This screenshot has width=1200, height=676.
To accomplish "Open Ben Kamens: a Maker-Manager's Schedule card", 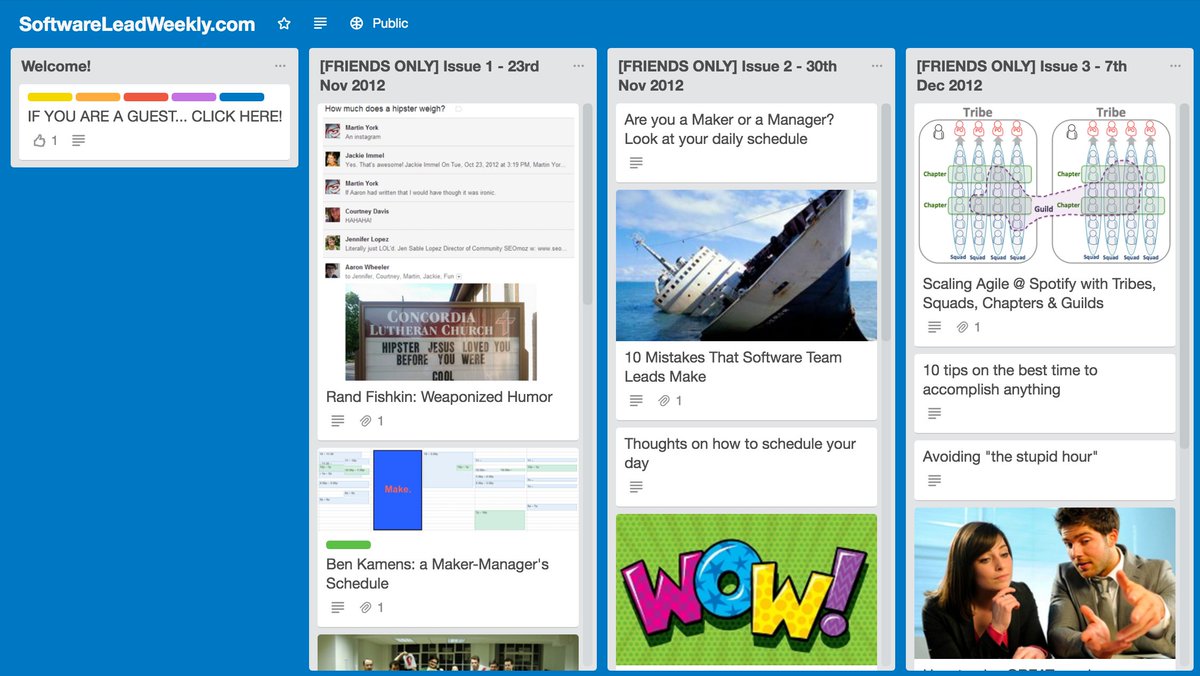I will click(x=437, y=574).
